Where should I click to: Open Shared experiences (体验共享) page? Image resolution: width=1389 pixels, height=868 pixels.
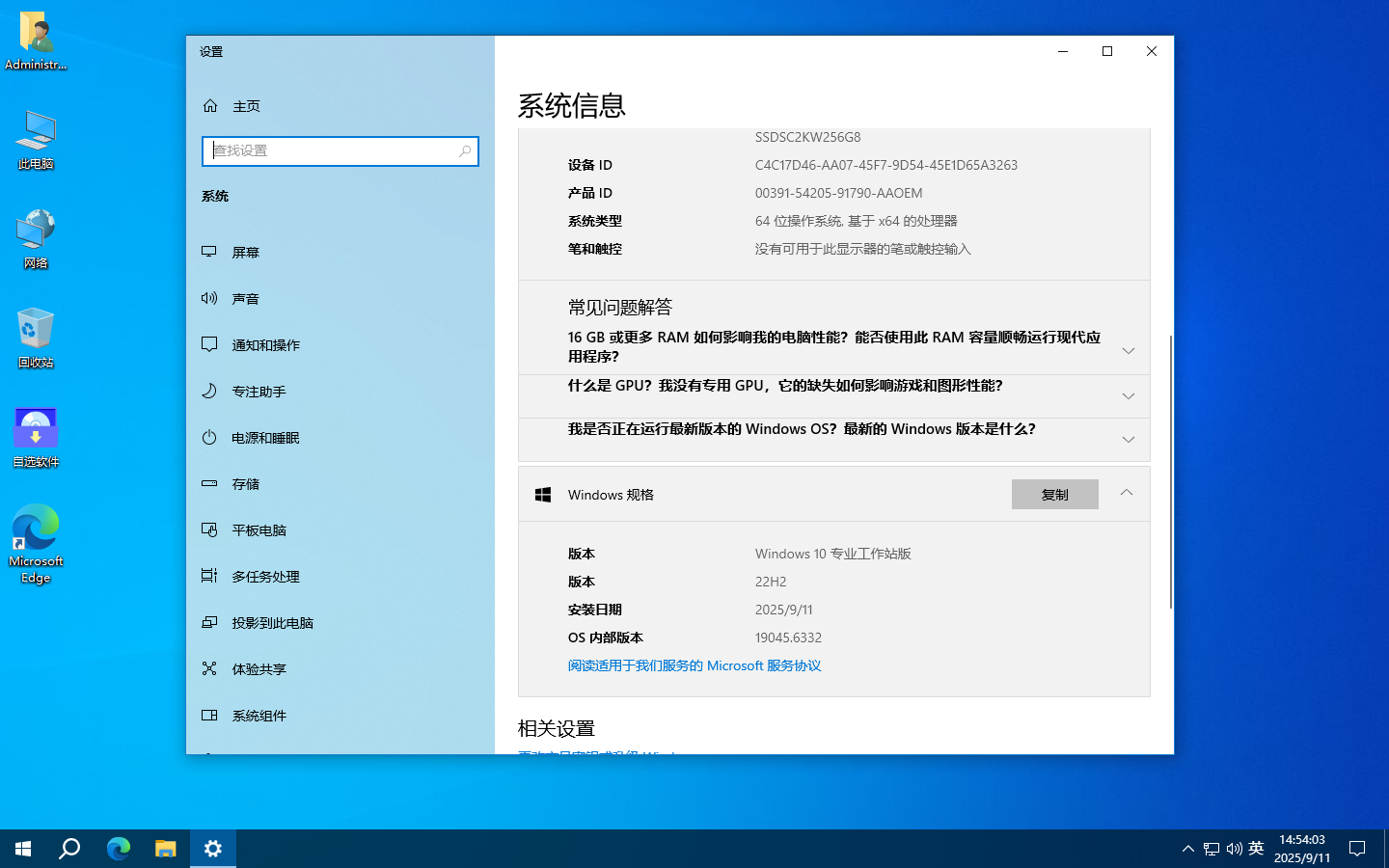(x=259, y=669)
